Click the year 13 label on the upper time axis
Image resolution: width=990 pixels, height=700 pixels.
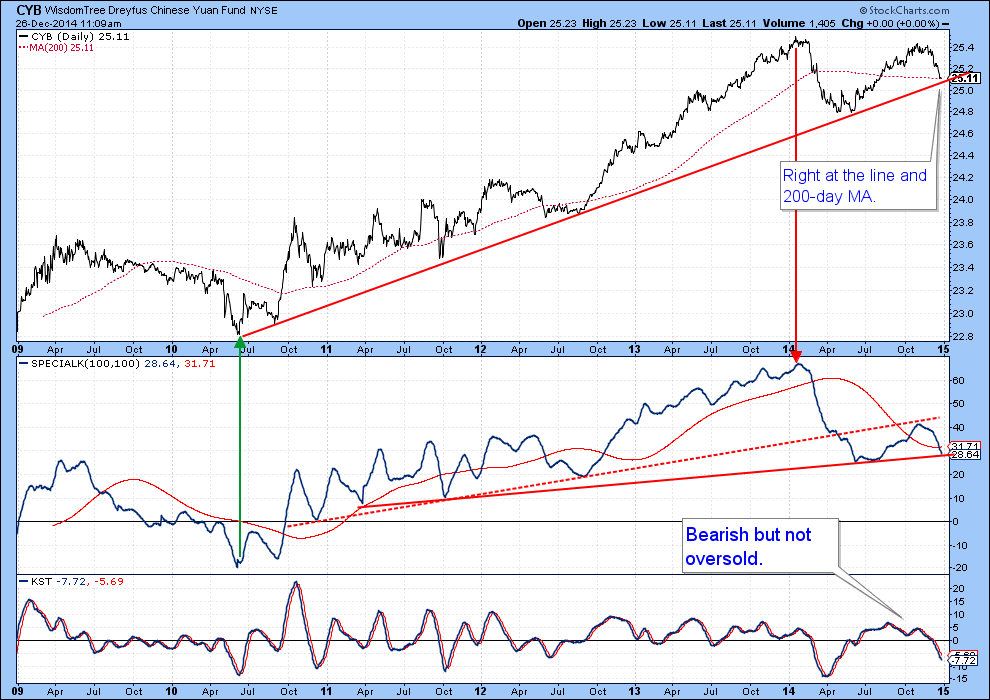pyautogui.click(x=635, y=349)
